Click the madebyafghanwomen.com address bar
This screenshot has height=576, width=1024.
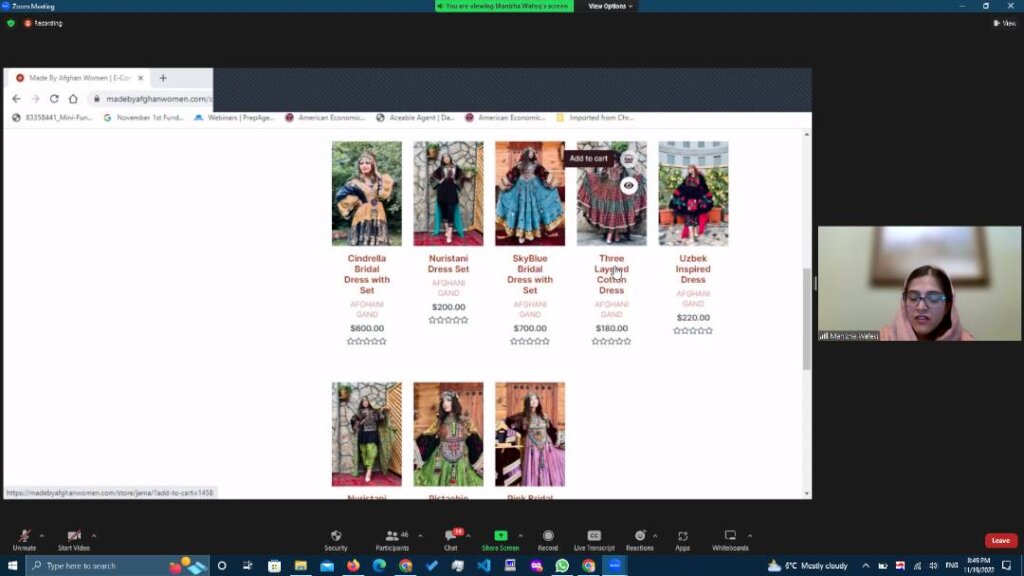(151, 99)
